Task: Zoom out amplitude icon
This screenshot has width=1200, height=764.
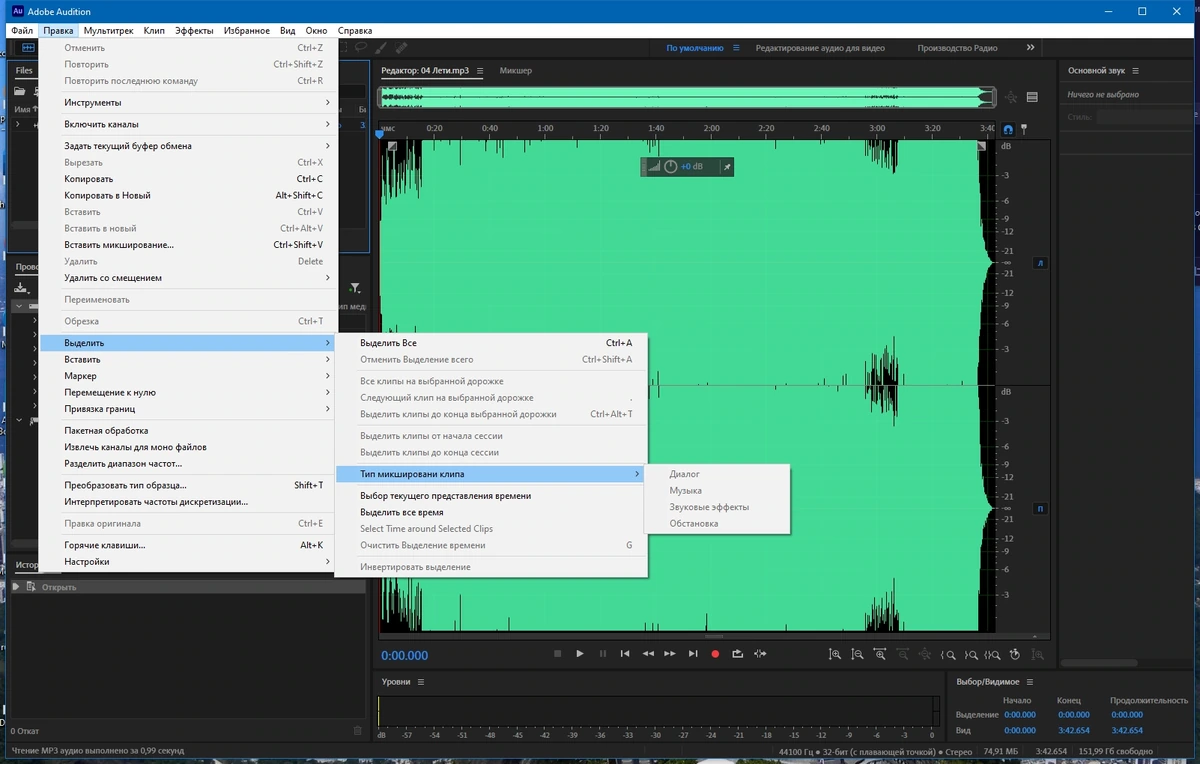Action: [857, 655]
